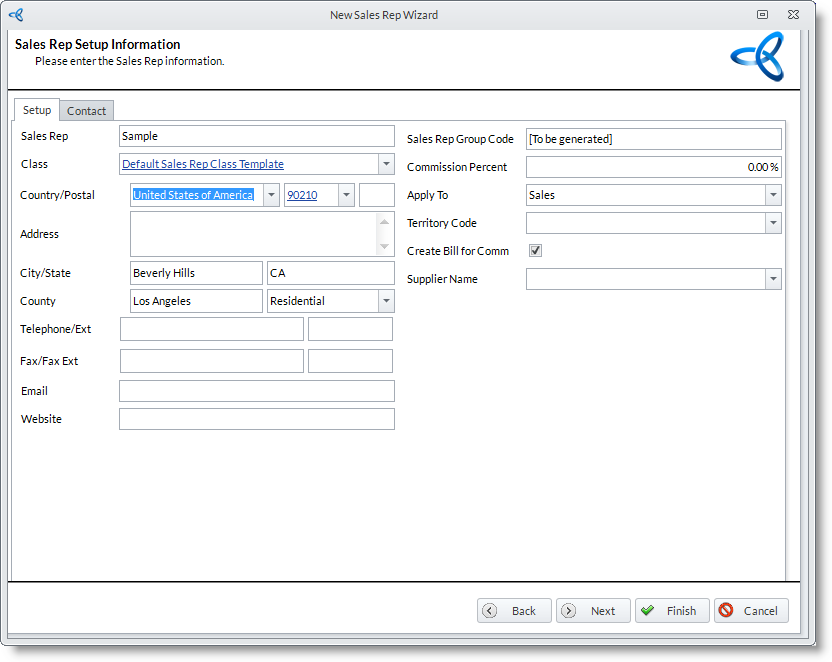Viewport: 832px width, 662px height.
Task: Expand the Class dropdown list
Action: point(386,164)
